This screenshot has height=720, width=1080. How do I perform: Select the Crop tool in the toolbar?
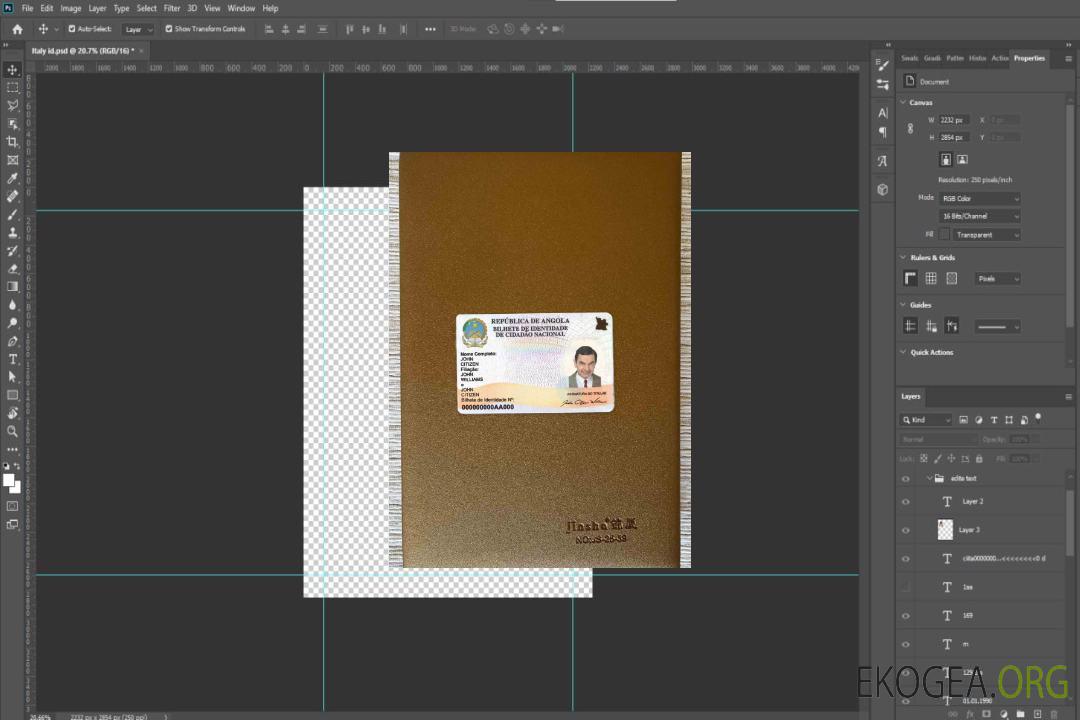[13, 141]
